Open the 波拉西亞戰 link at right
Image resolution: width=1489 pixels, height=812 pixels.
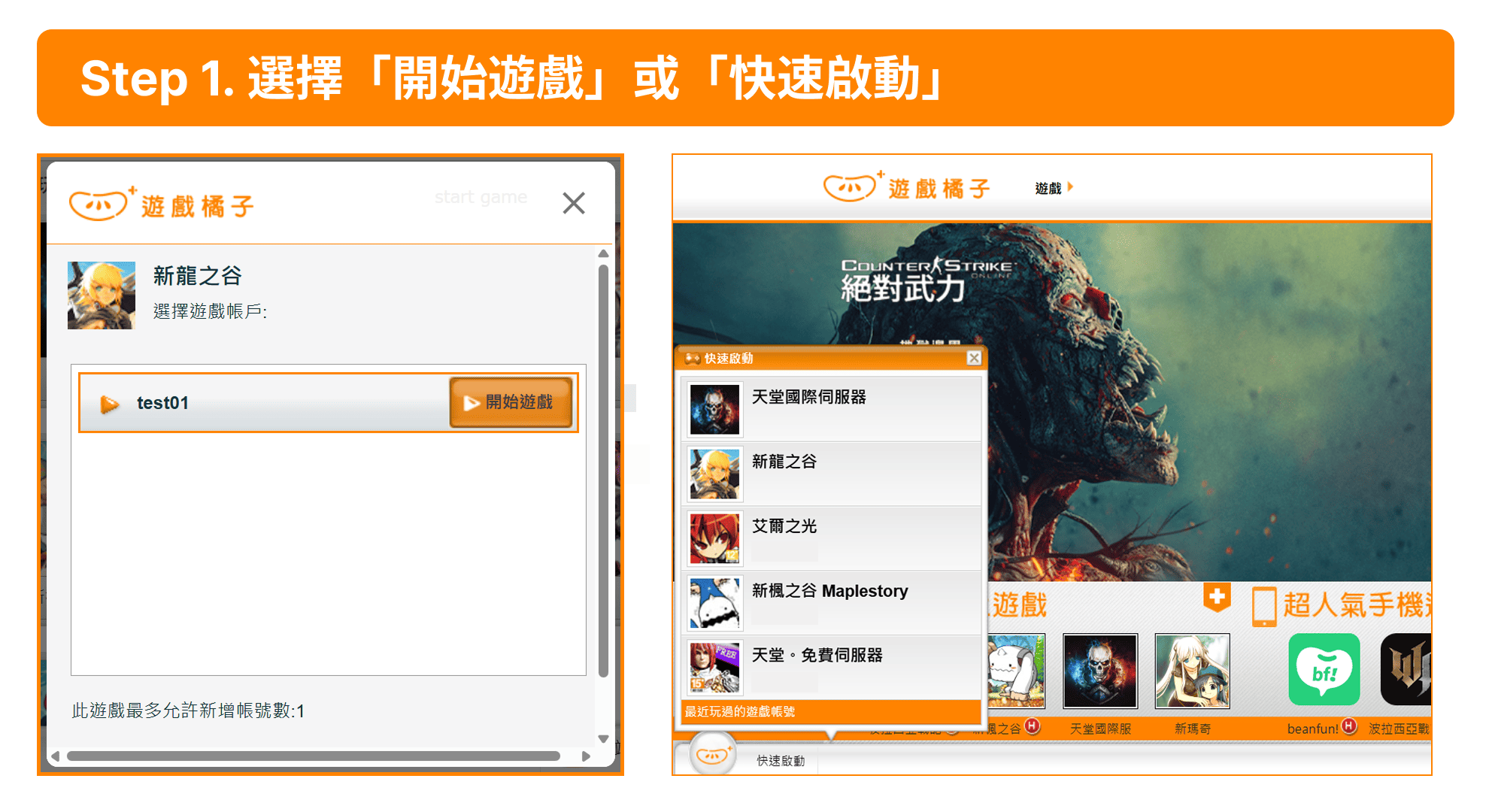point(1399,729)
